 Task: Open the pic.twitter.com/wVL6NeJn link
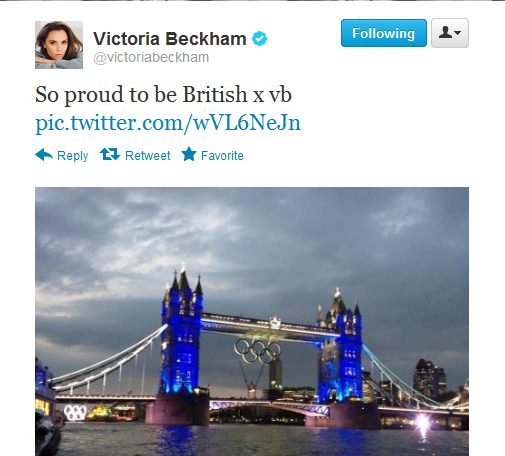168,123
